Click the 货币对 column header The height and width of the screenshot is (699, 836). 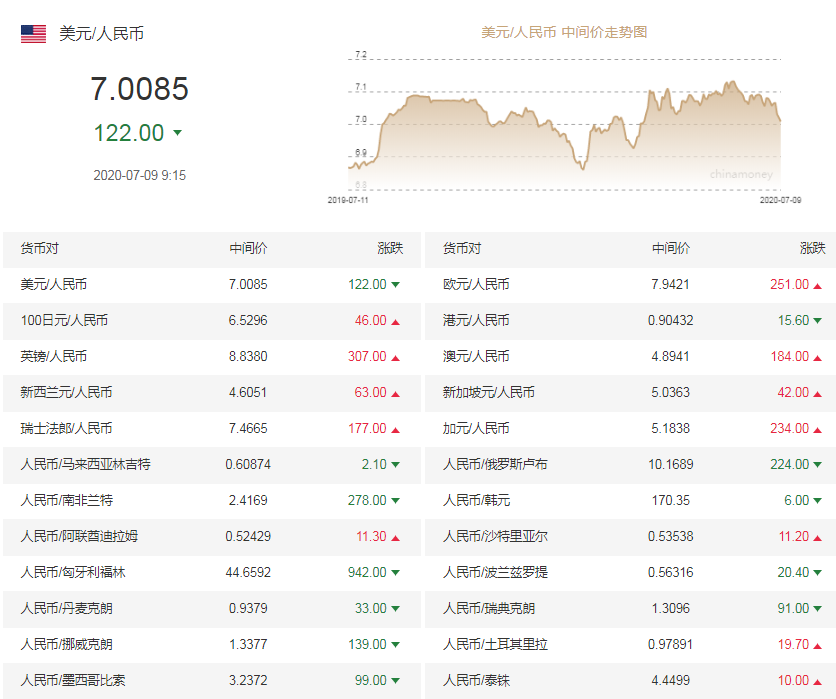(x=38, y=249)
